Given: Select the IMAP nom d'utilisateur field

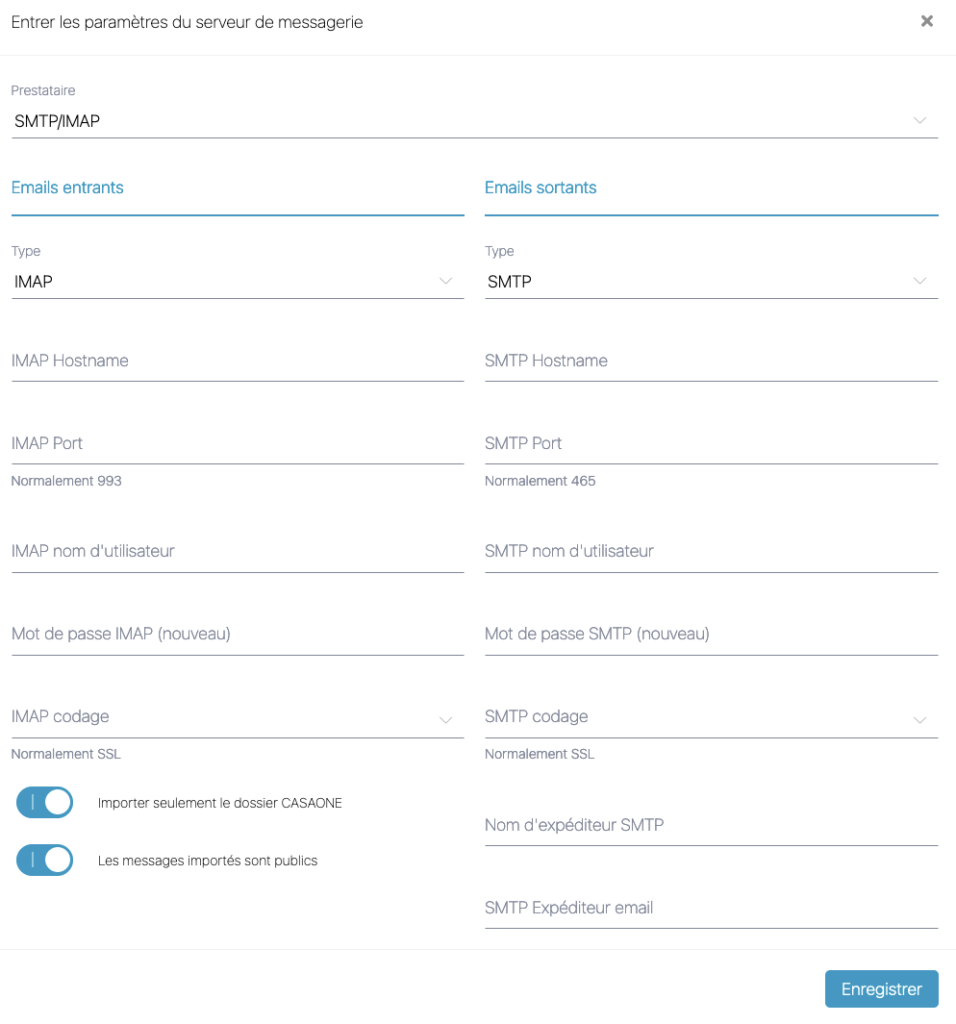Looking at the screenshot, I should [237, 552].
